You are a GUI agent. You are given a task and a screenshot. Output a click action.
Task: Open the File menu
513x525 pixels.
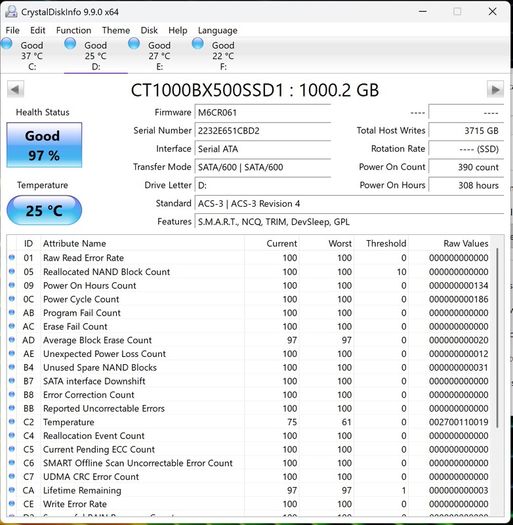[x=12, y=30]
